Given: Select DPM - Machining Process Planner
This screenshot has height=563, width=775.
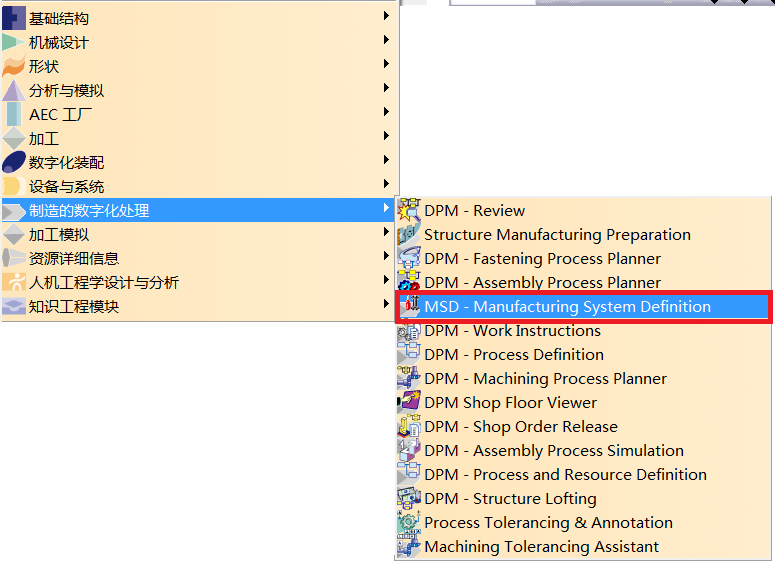Looking at the screenshot, I should point(584,378).
